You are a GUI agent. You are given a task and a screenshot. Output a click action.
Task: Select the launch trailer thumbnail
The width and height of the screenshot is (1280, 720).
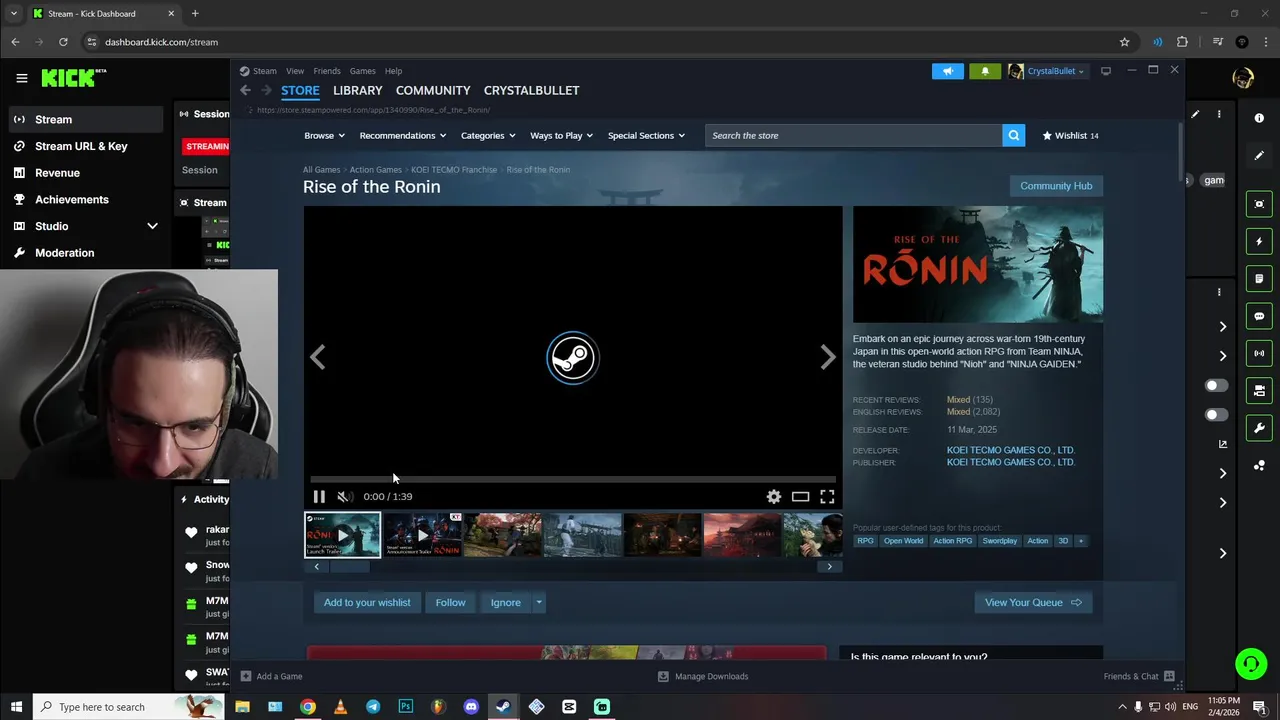342,535
